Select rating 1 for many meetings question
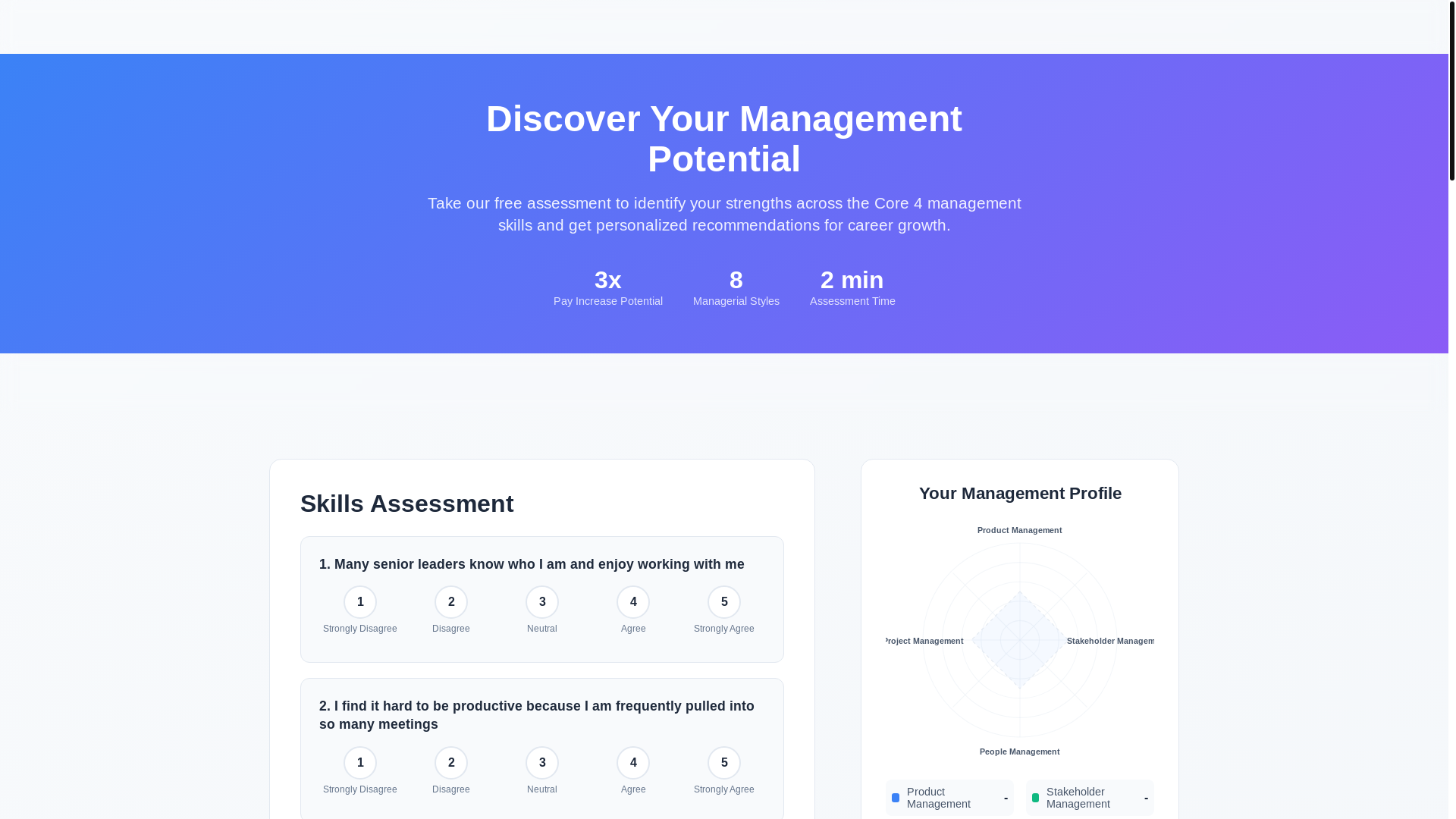 pyautogui.click(x=360, y=763)
